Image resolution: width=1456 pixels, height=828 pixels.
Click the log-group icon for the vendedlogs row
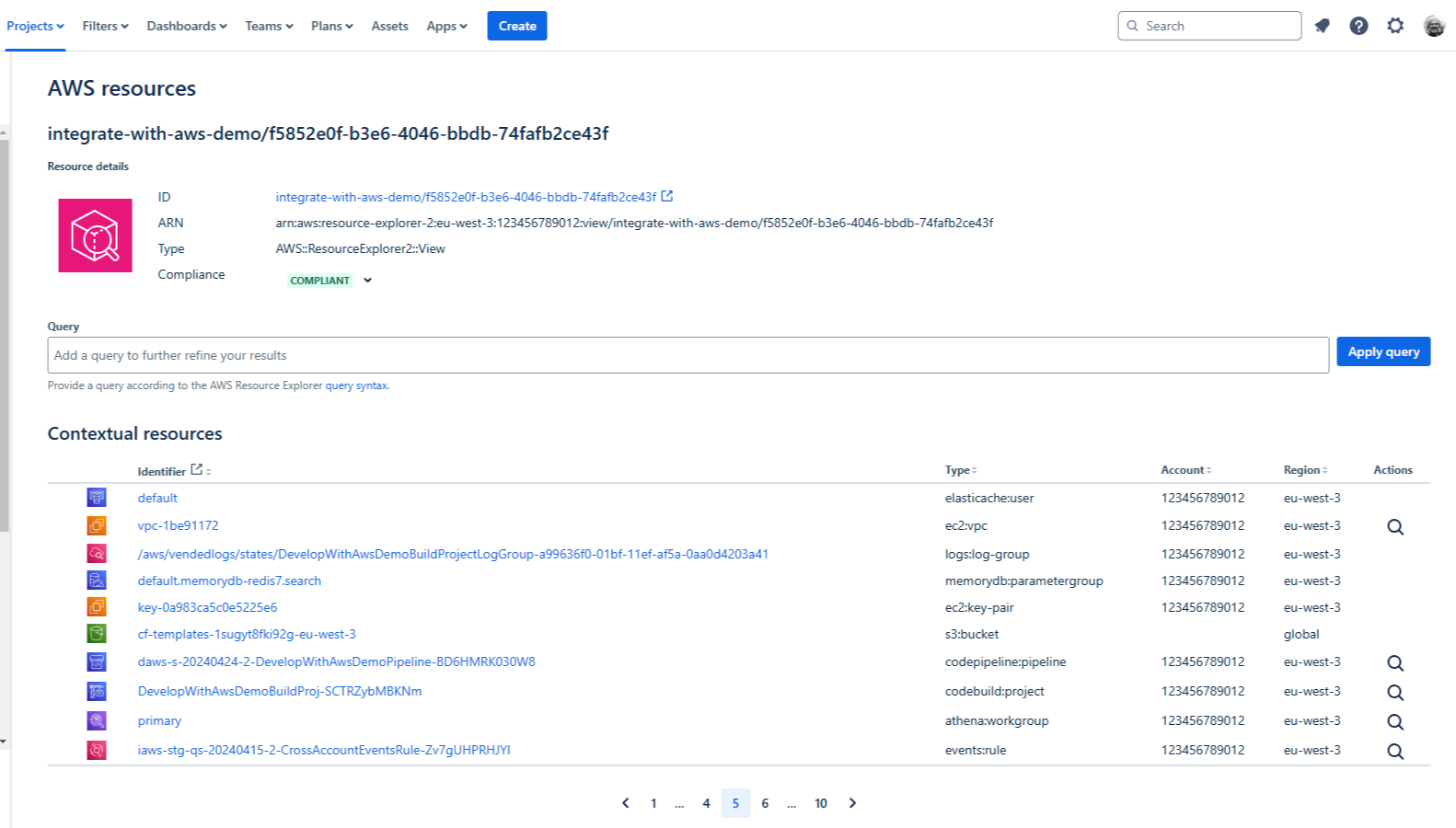coord(97,554)
